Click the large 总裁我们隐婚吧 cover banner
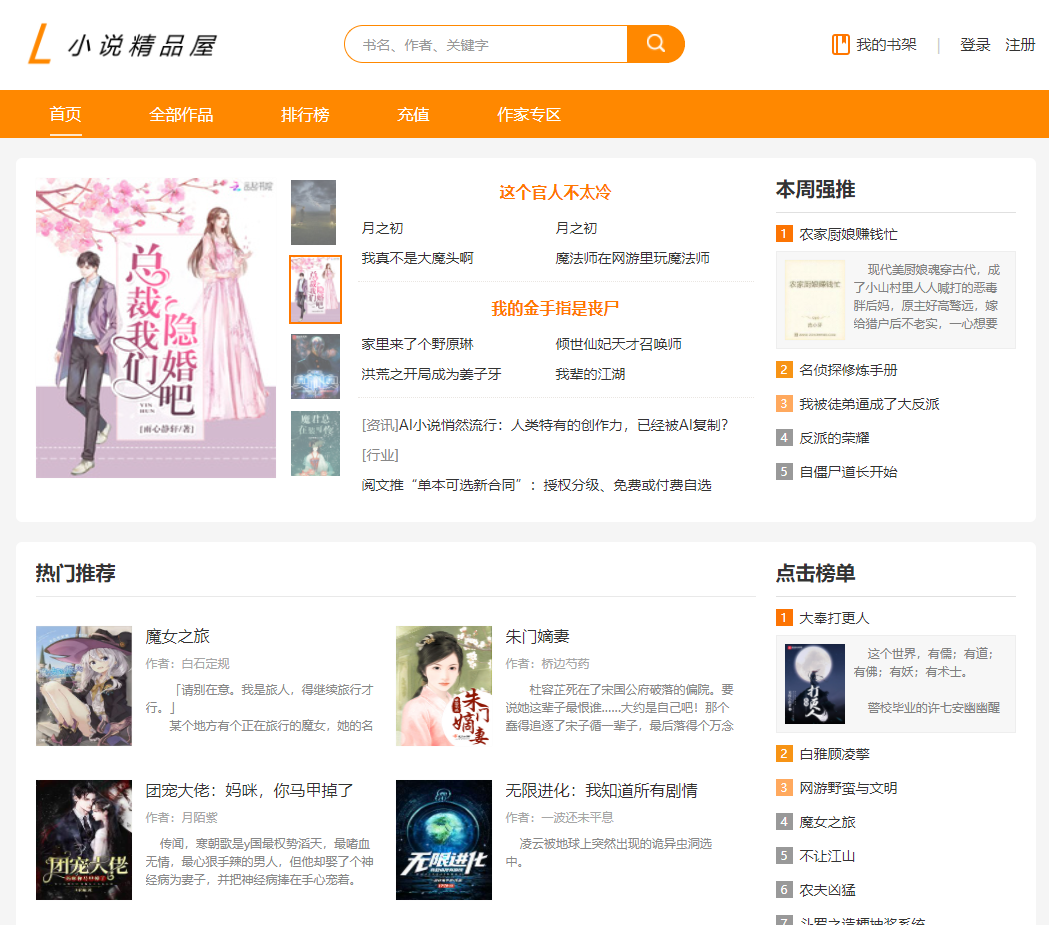Viewport: 1049px width, 925px height. coord(156,328)
